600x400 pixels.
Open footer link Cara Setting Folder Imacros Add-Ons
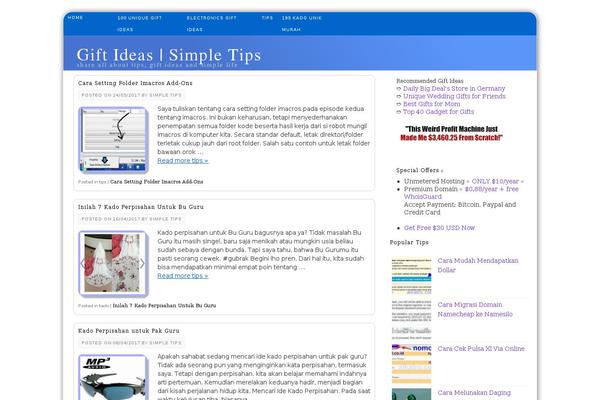pyautogui.click(x=157, y=182)
